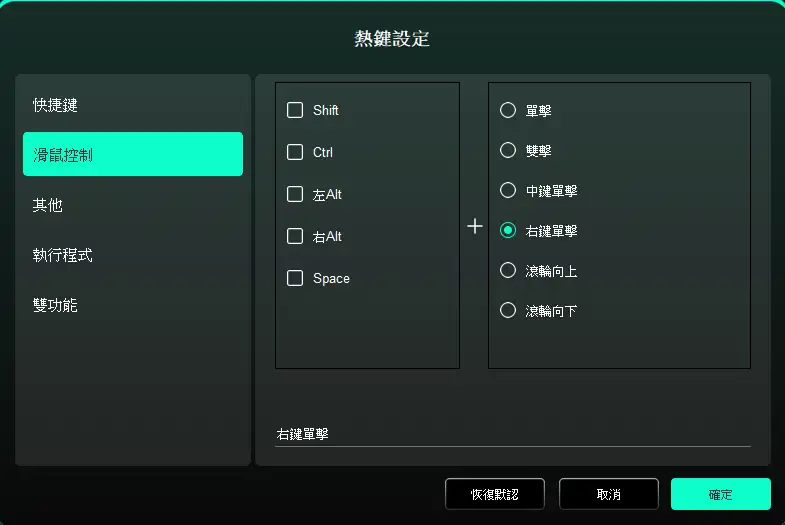Switch to the 雙功能 tab

click(x=133, y=305)
